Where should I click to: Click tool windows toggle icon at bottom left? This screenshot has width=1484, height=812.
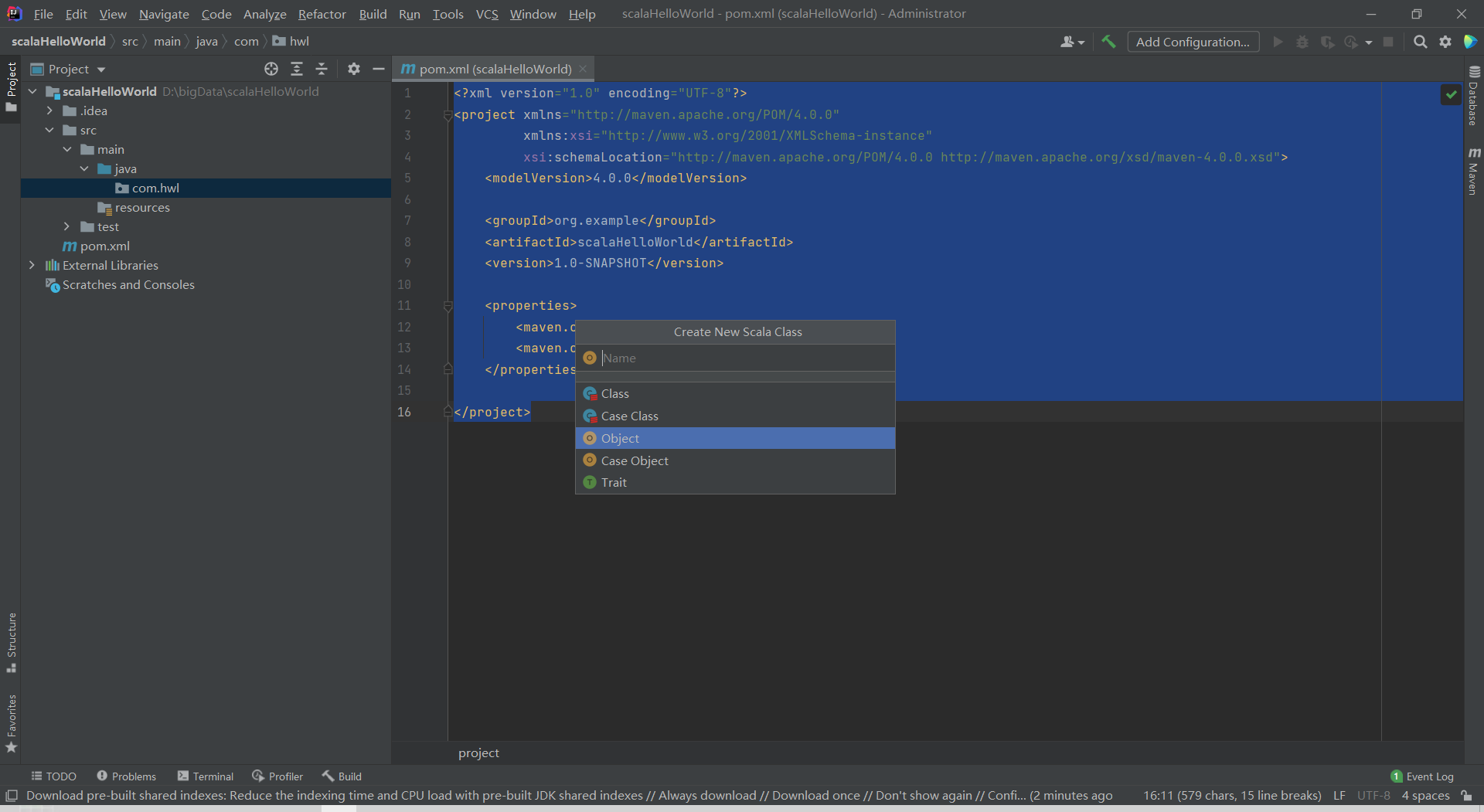pos(12,796)
